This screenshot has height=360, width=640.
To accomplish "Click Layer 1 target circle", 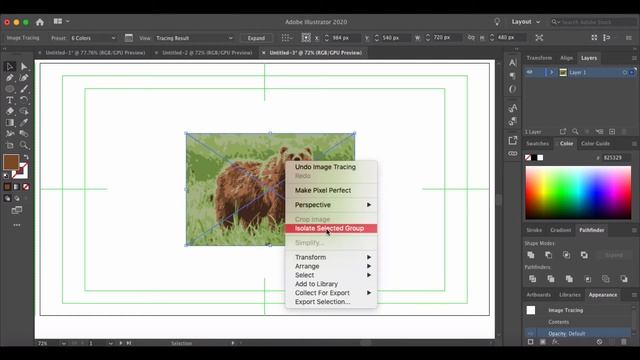I will (625, 72).
